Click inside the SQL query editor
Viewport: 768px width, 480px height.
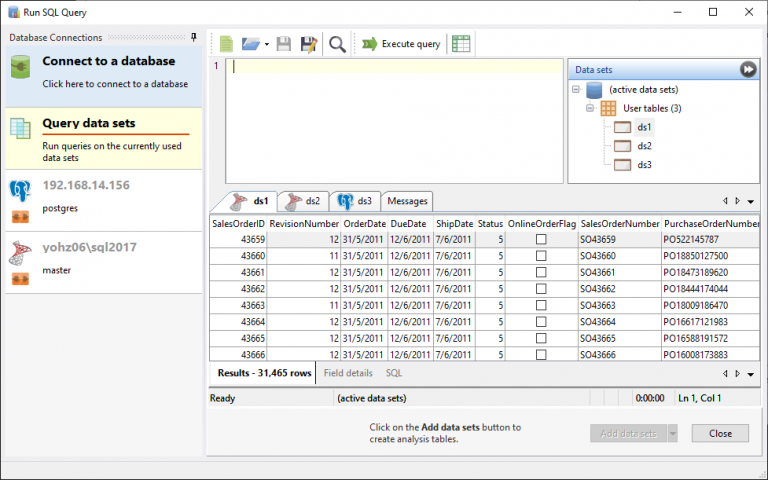[394, 121]
